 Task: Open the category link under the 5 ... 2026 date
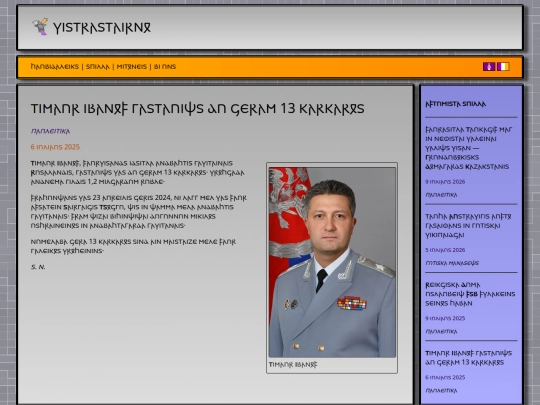(452, 263)
